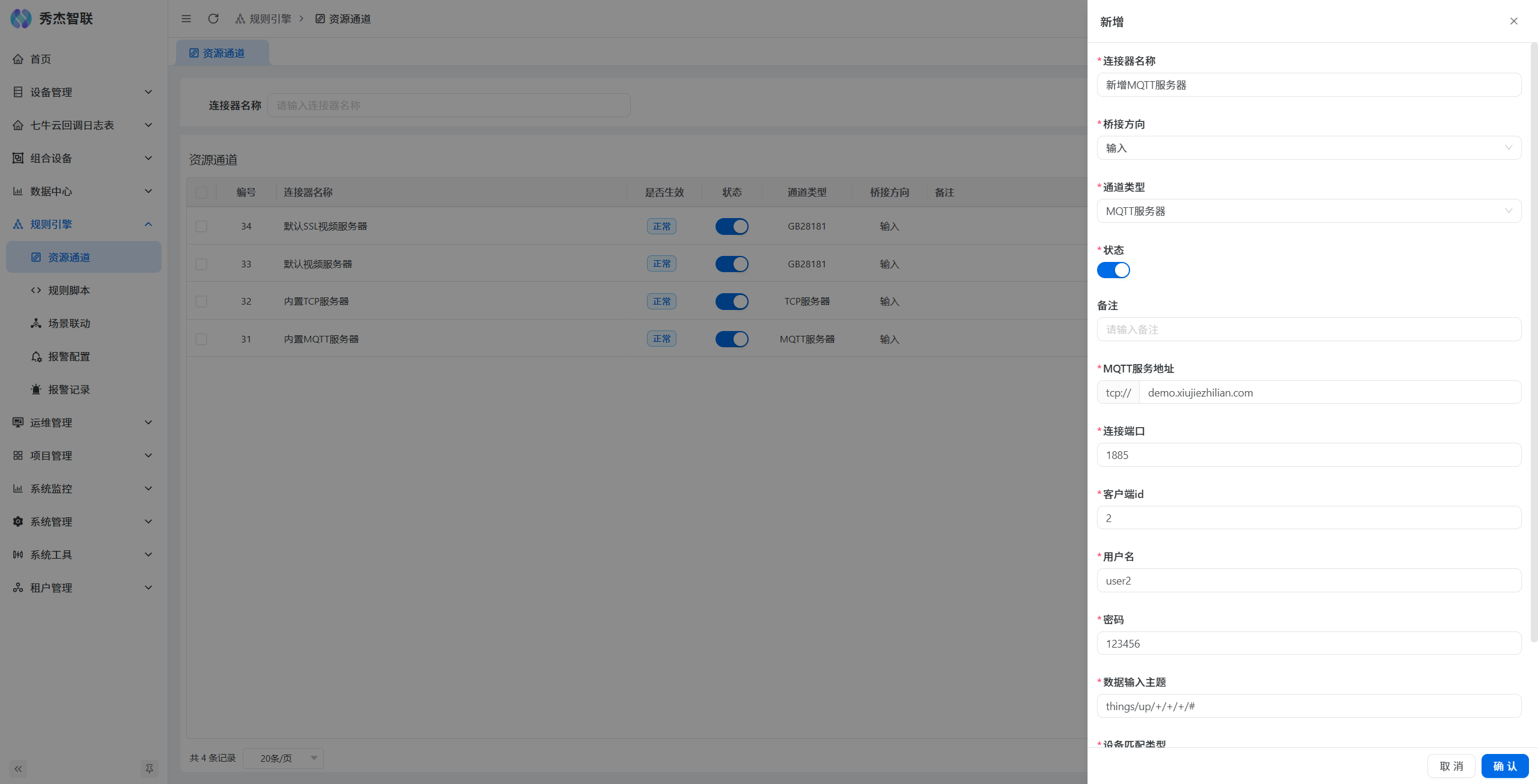Check the select-all header checkbox
The image size is (1538, 784).
201,192
